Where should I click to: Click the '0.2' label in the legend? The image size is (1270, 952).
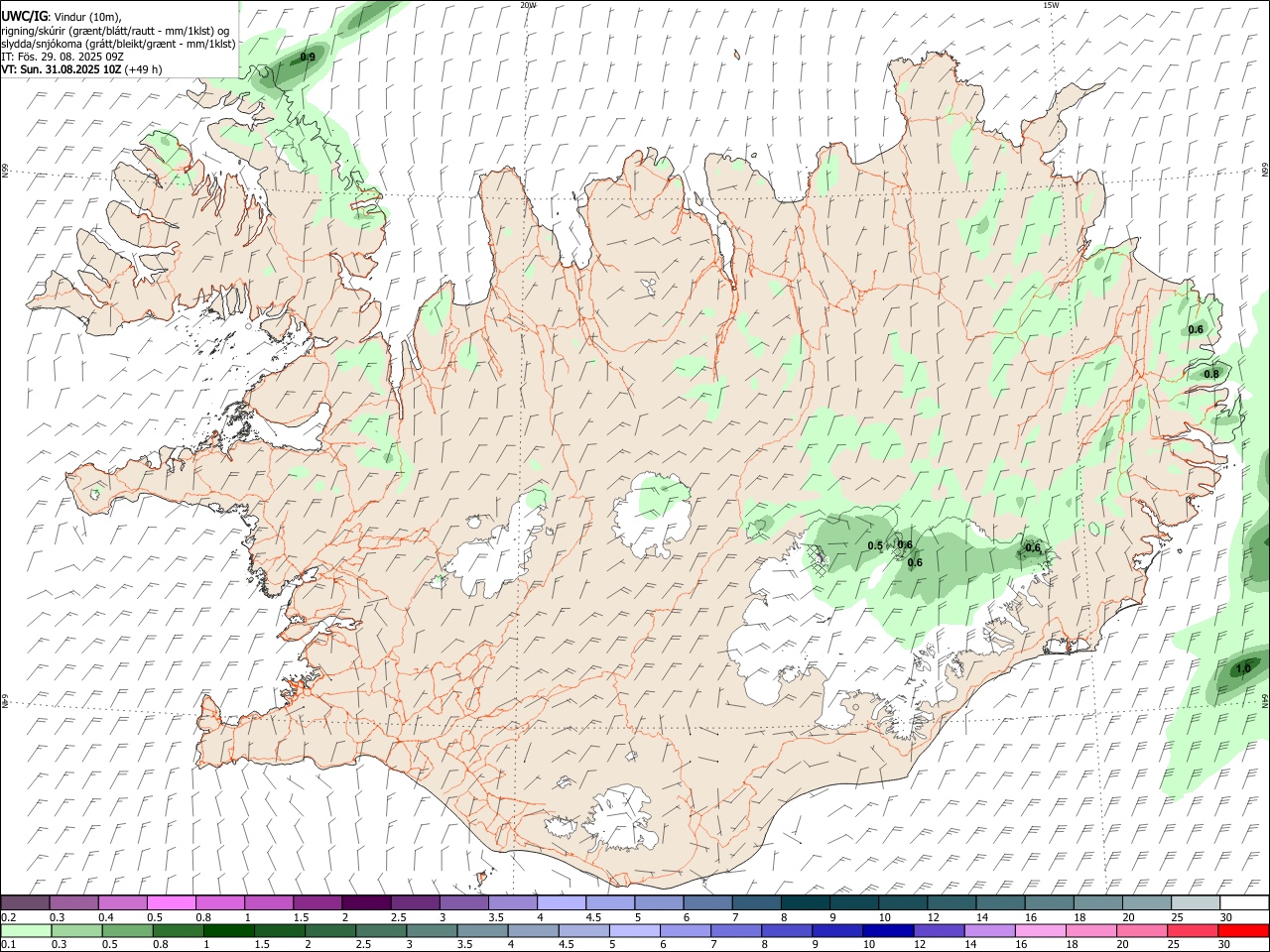(8, 917)
